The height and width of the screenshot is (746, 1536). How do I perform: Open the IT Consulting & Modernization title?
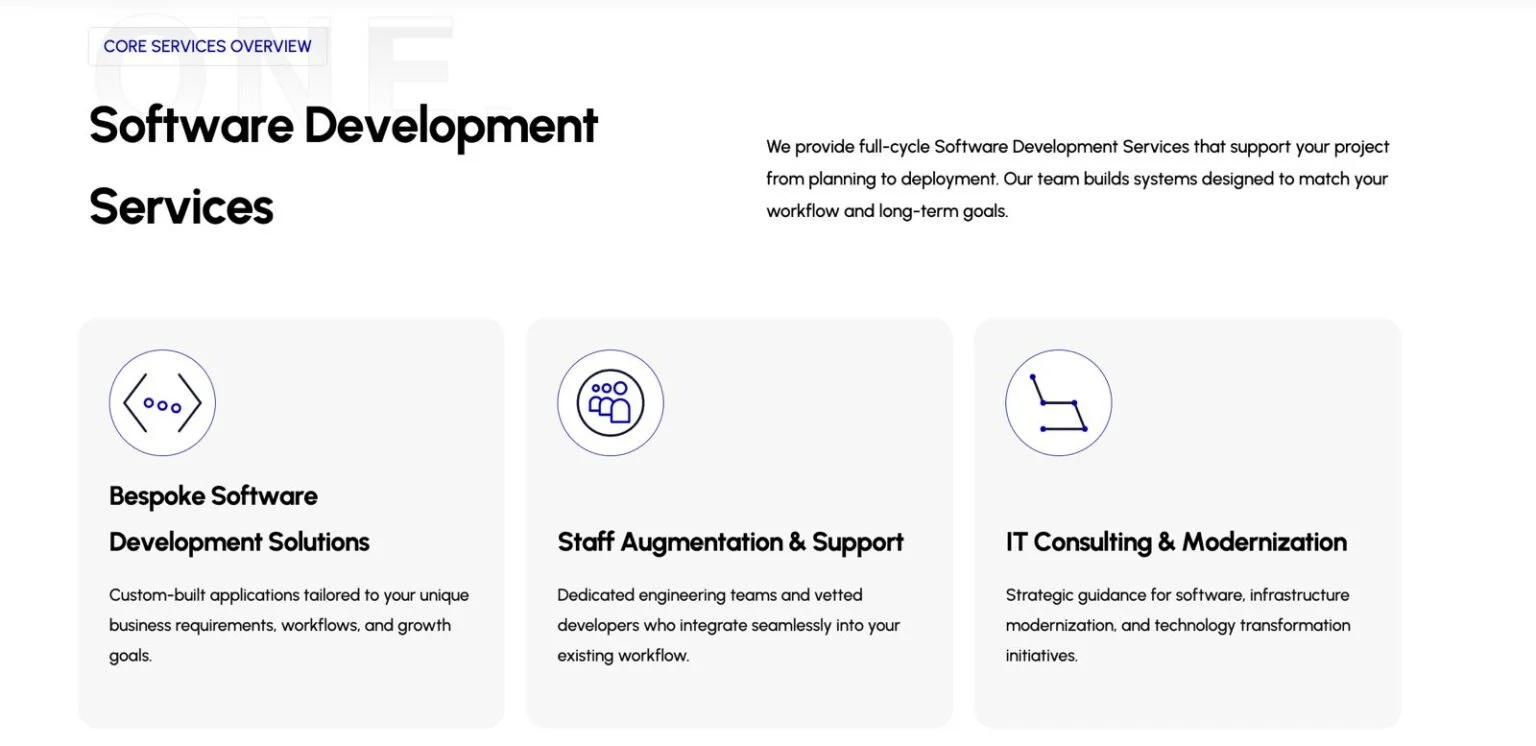(x=1176, y=542)
